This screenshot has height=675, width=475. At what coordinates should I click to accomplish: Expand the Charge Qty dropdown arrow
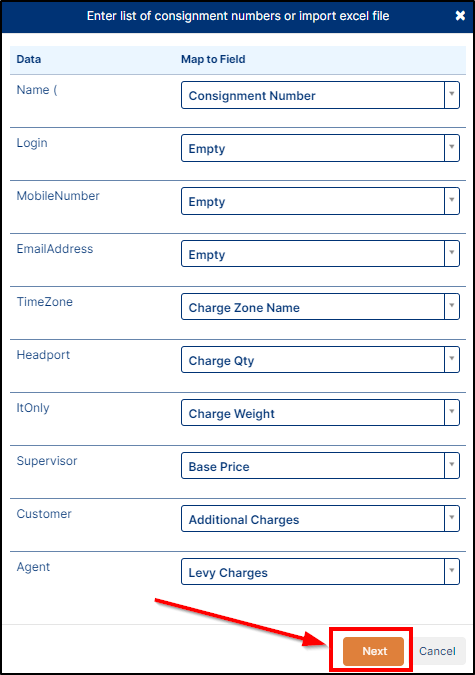[452, 359]
